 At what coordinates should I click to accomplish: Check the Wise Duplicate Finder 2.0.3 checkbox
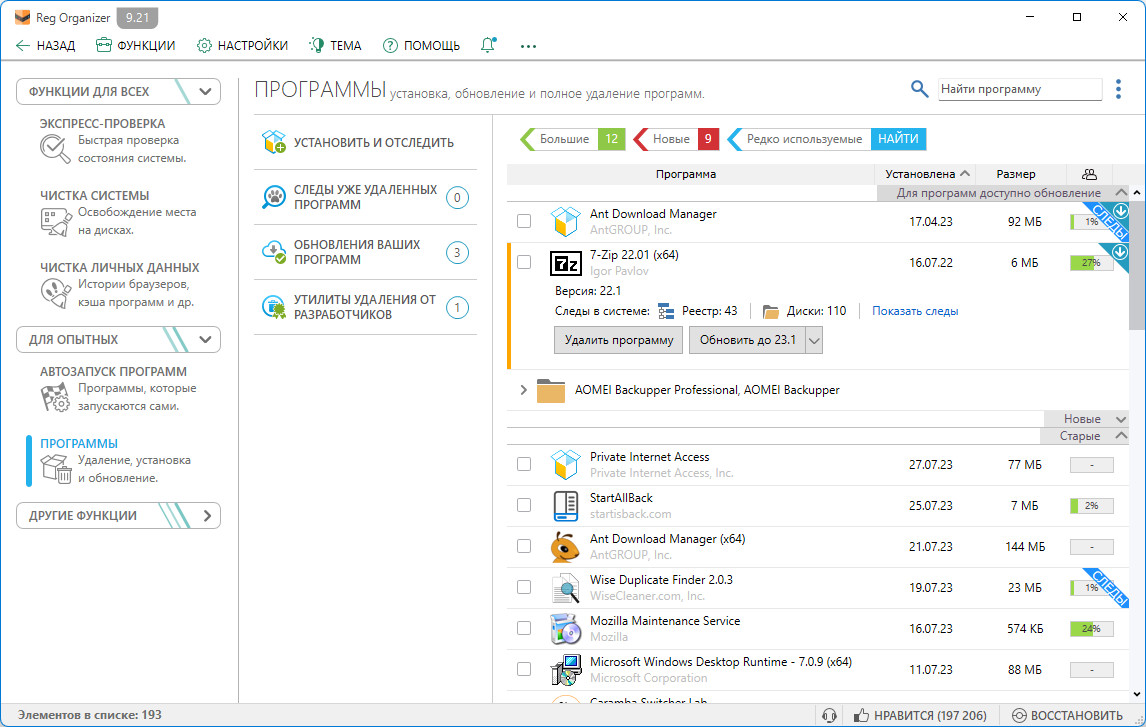(524, 587)
